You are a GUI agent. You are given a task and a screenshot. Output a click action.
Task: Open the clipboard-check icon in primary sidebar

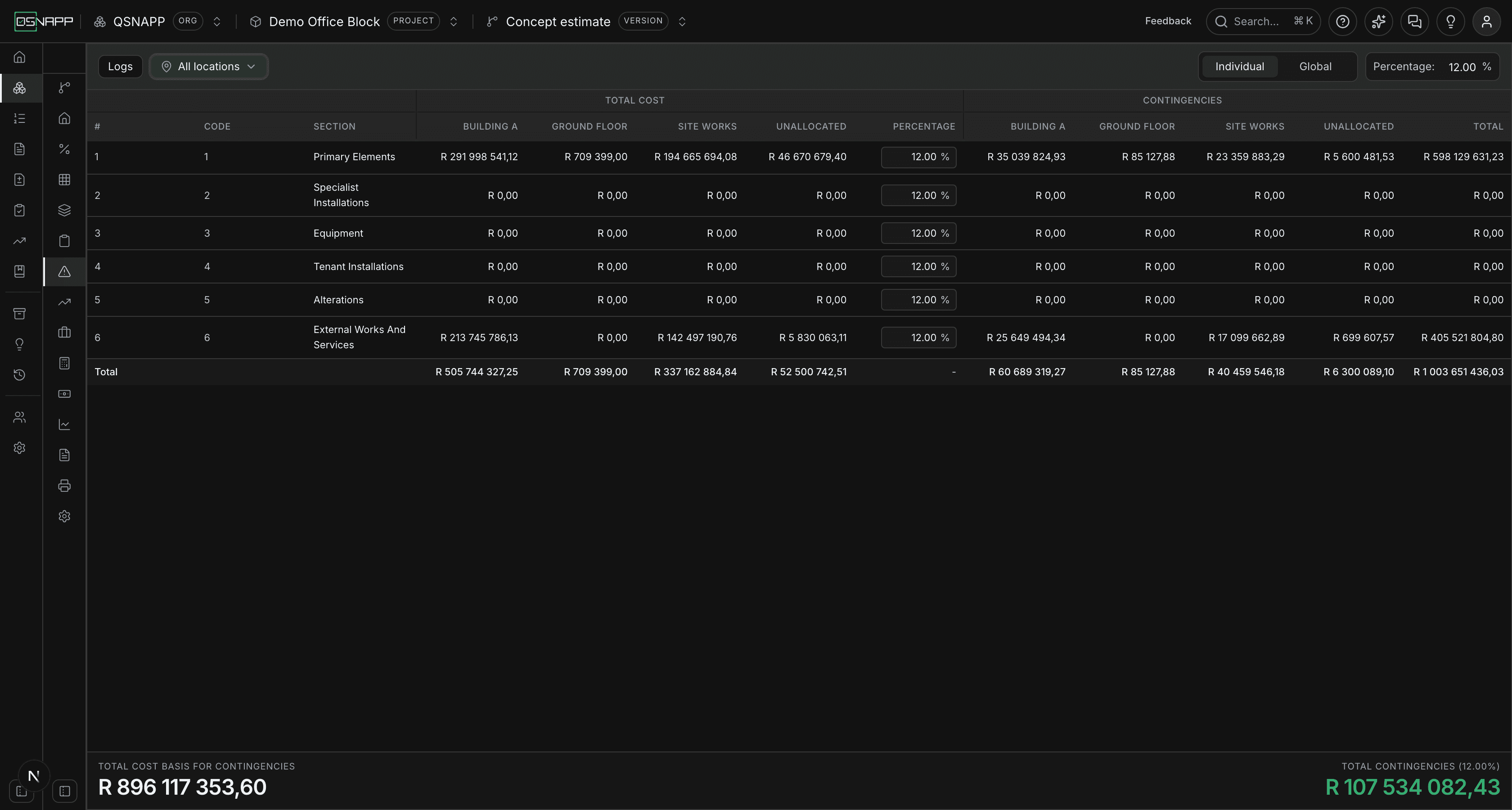[19, 210]
